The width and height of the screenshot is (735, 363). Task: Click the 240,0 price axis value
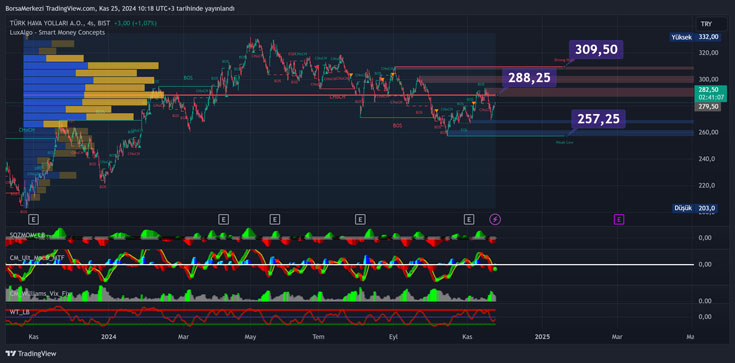pyautogui.click(x=707, y=159)
